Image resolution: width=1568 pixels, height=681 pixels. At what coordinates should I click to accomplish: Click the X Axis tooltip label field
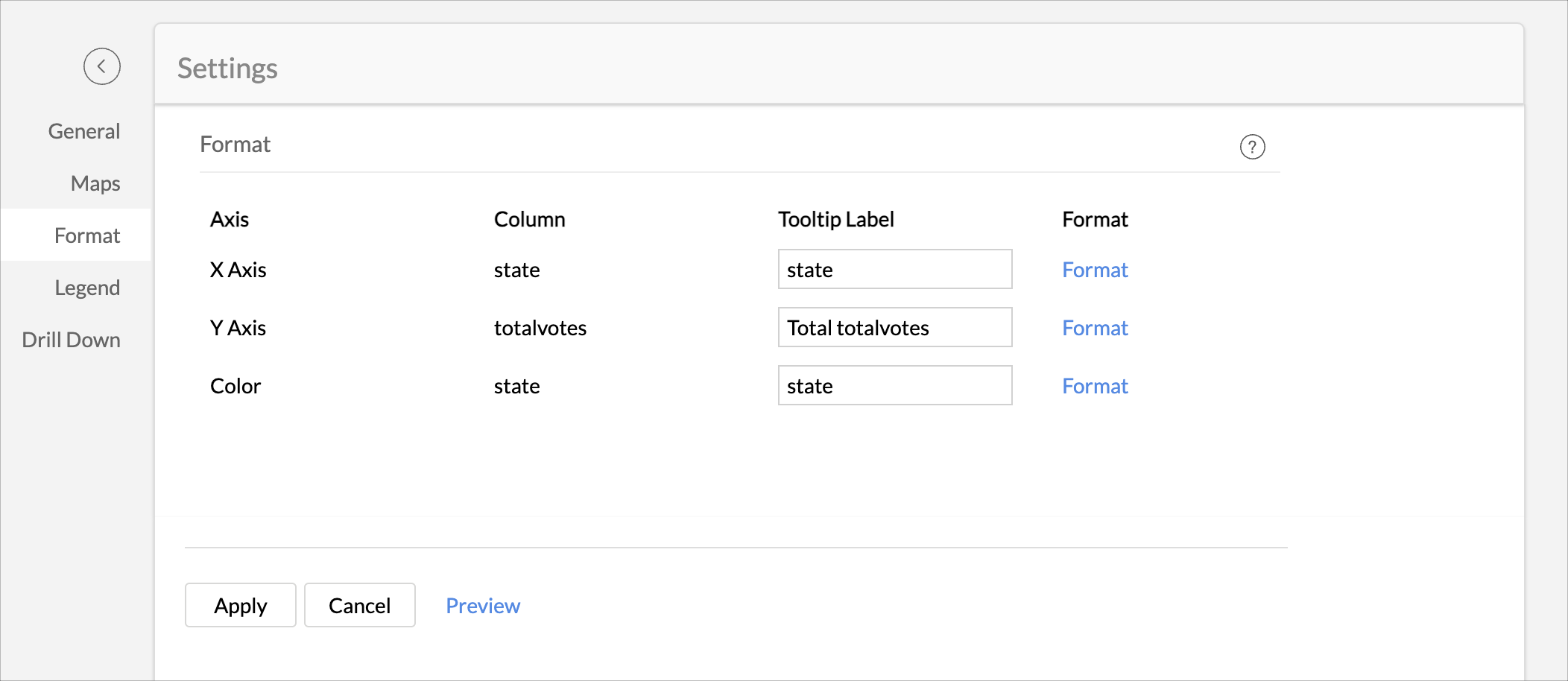(894, 269)
